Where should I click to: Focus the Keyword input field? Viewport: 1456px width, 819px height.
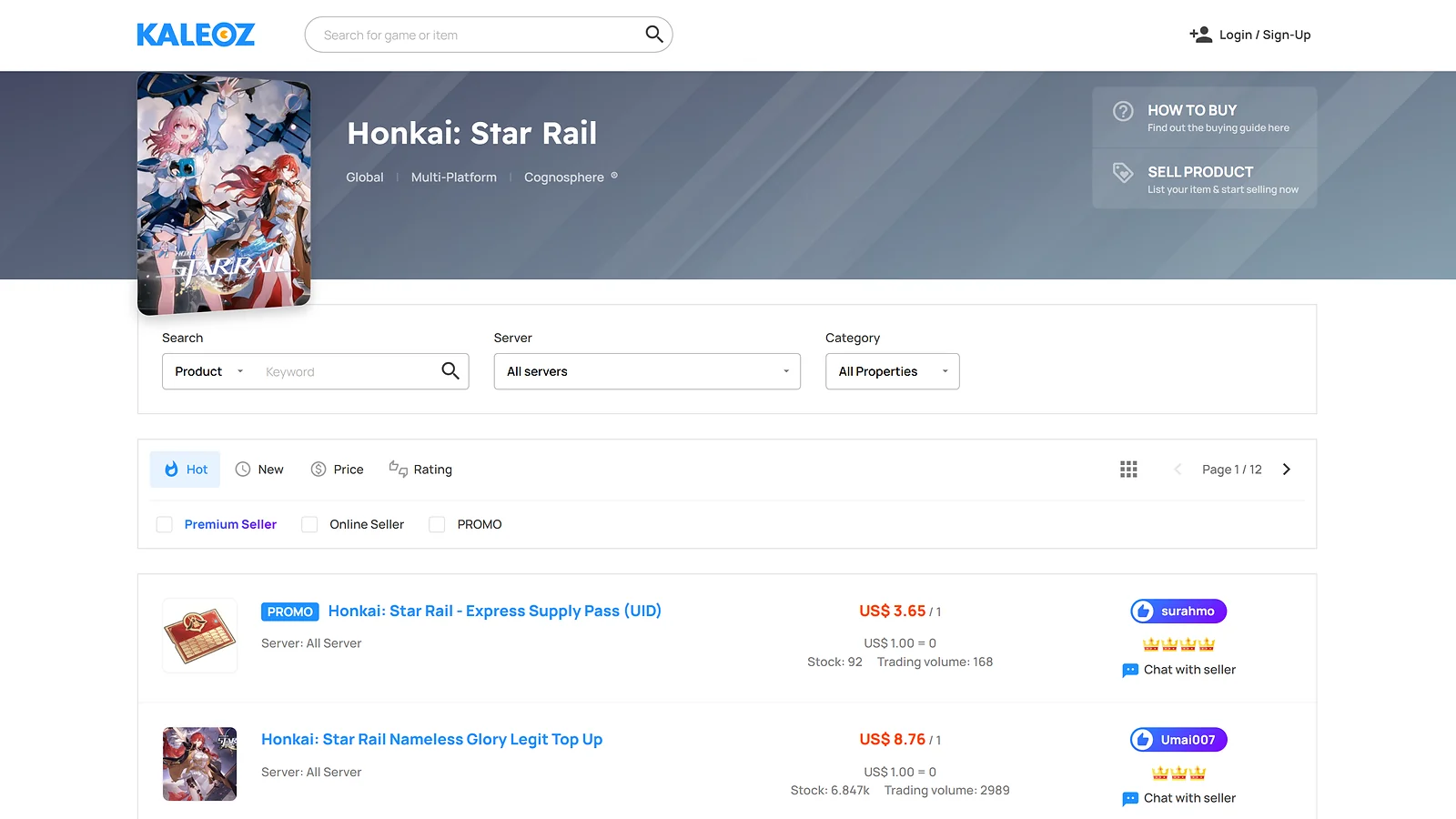pyautogui.click(x=348, y=371)
